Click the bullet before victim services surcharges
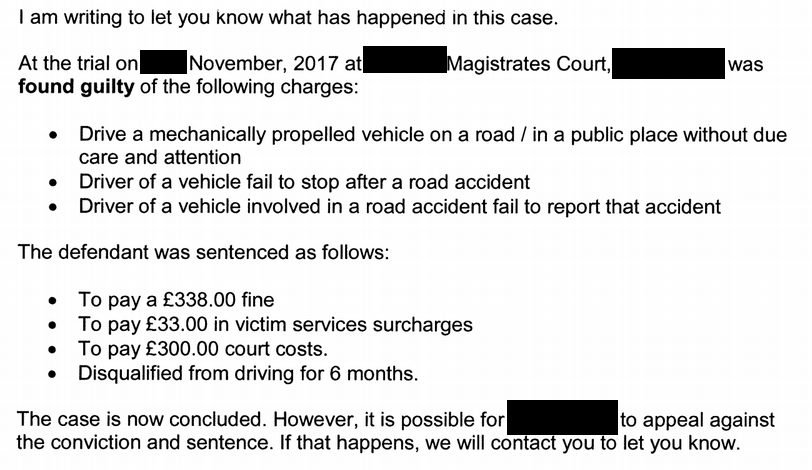The image size is (812, 470). pyautogui.click(x=53, y=326)
